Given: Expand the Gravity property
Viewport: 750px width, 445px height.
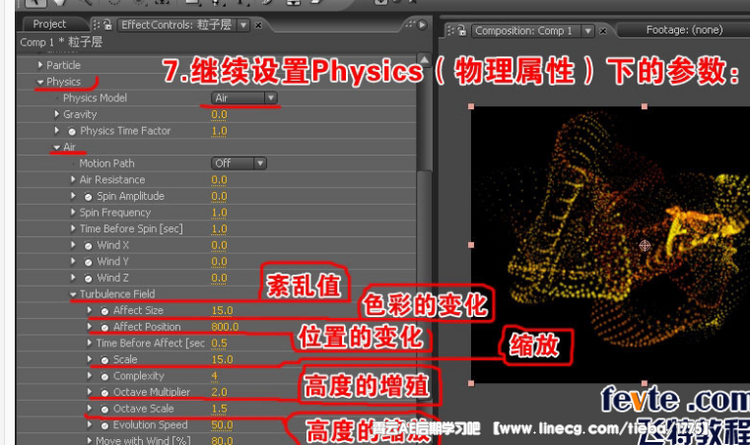Looking at the screenshot, I should 56,114.
